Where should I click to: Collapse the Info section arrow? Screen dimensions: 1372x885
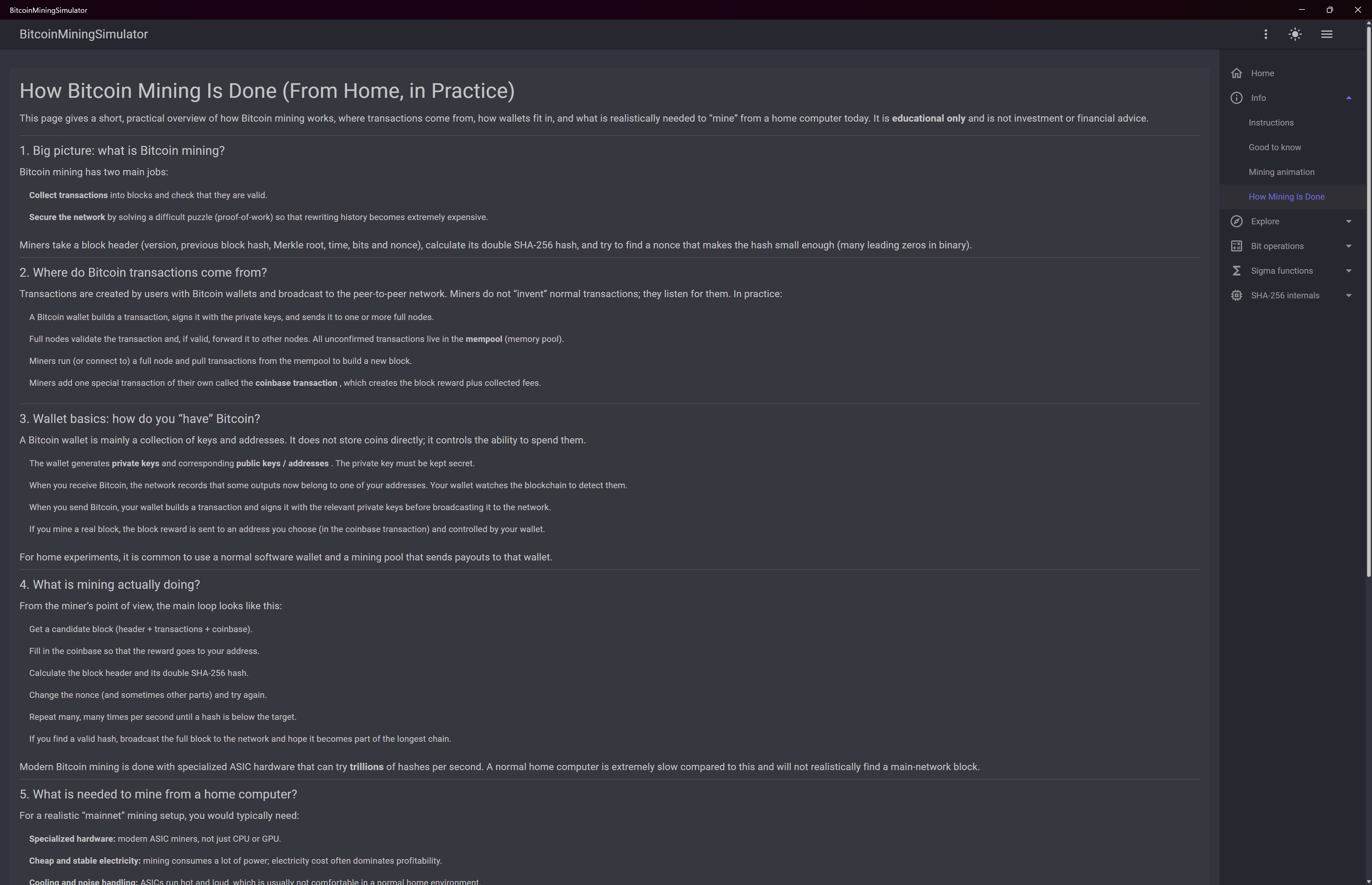(1349, 98)
